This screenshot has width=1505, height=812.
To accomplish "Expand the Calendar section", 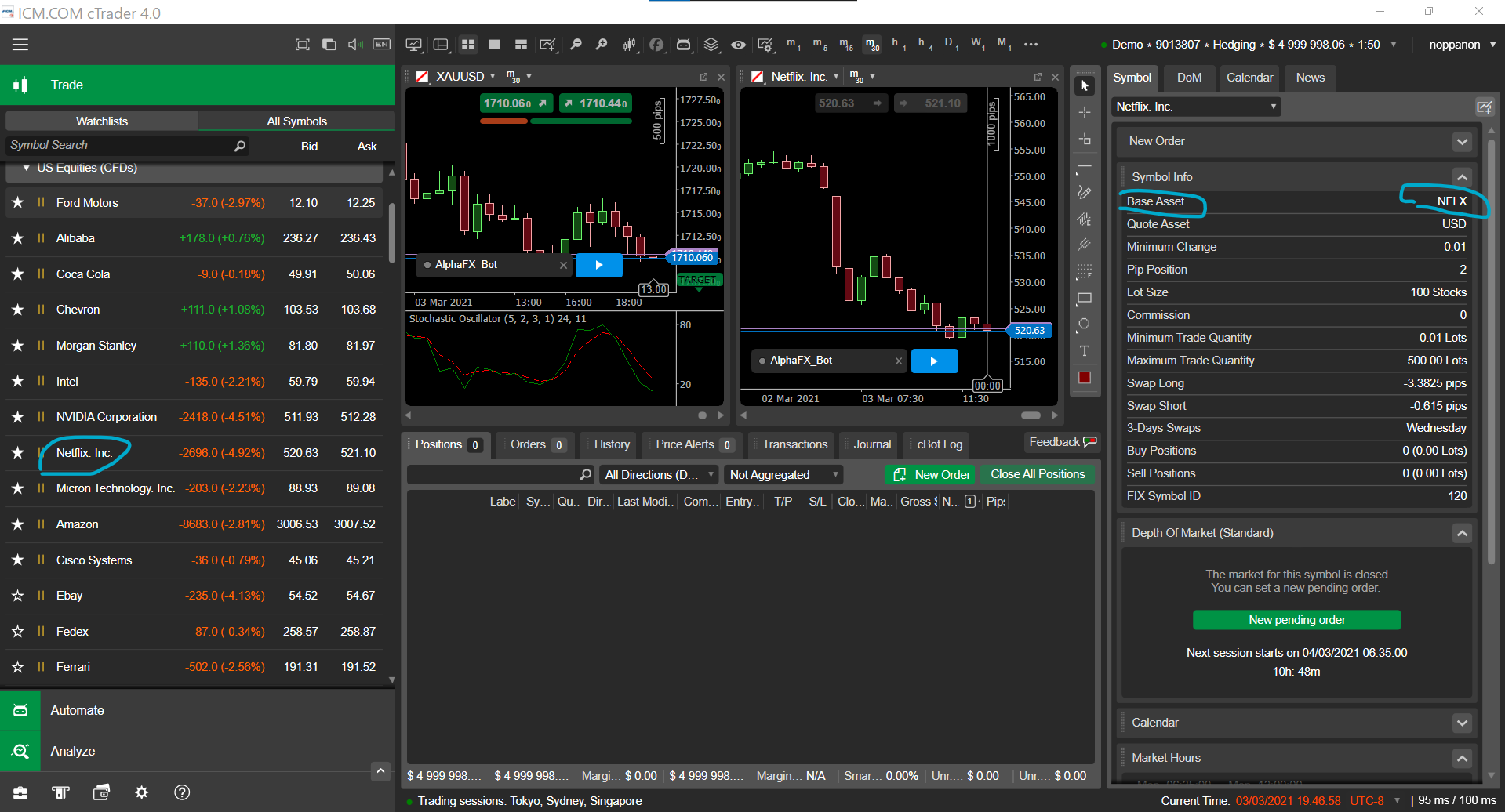I will (1461, 723).
